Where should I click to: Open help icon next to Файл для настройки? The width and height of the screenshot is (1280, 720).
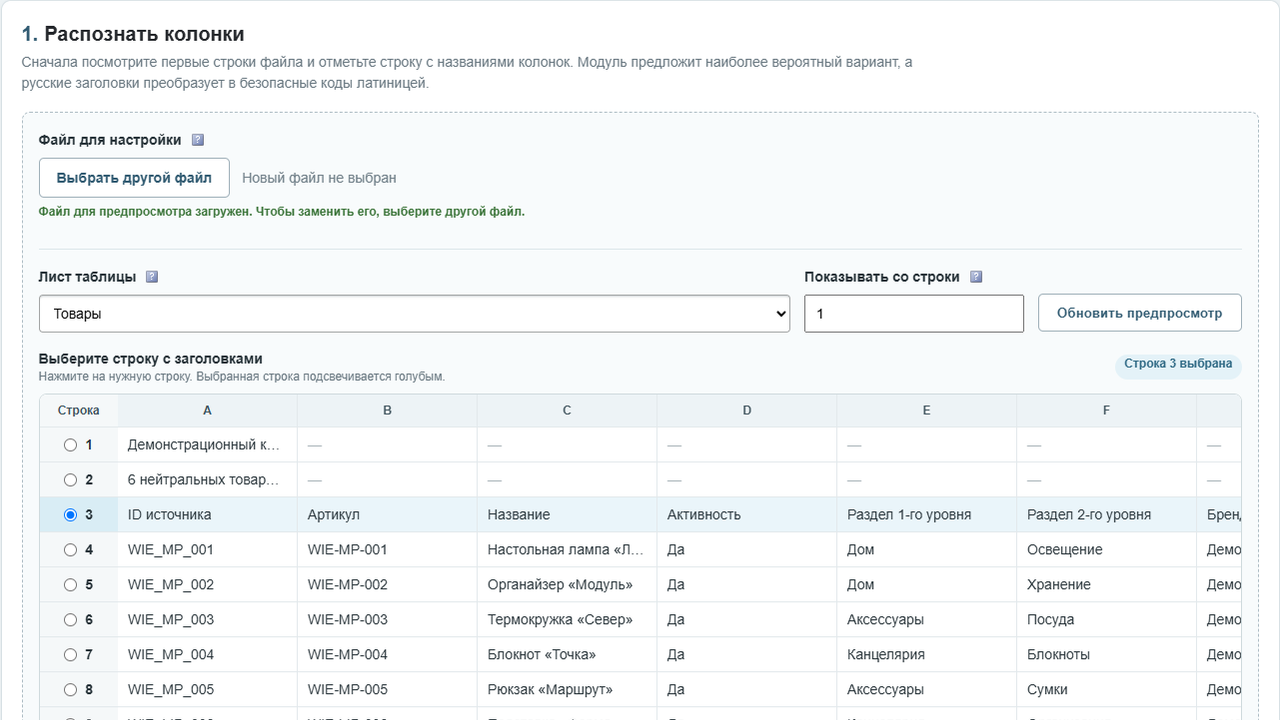(x=198, y=140)
